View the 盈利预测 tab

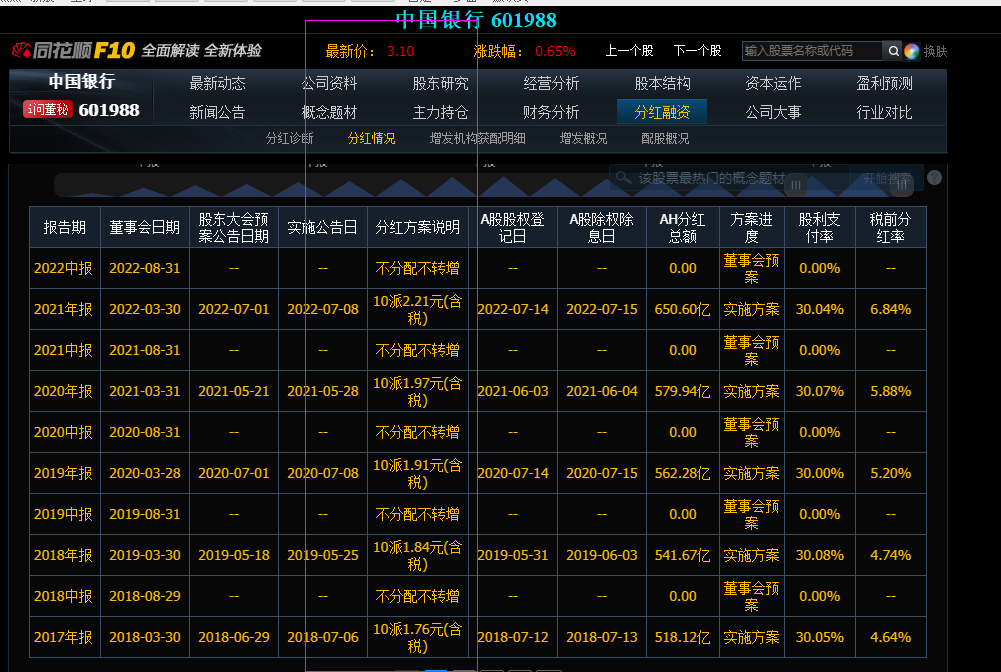coord(884,84)
